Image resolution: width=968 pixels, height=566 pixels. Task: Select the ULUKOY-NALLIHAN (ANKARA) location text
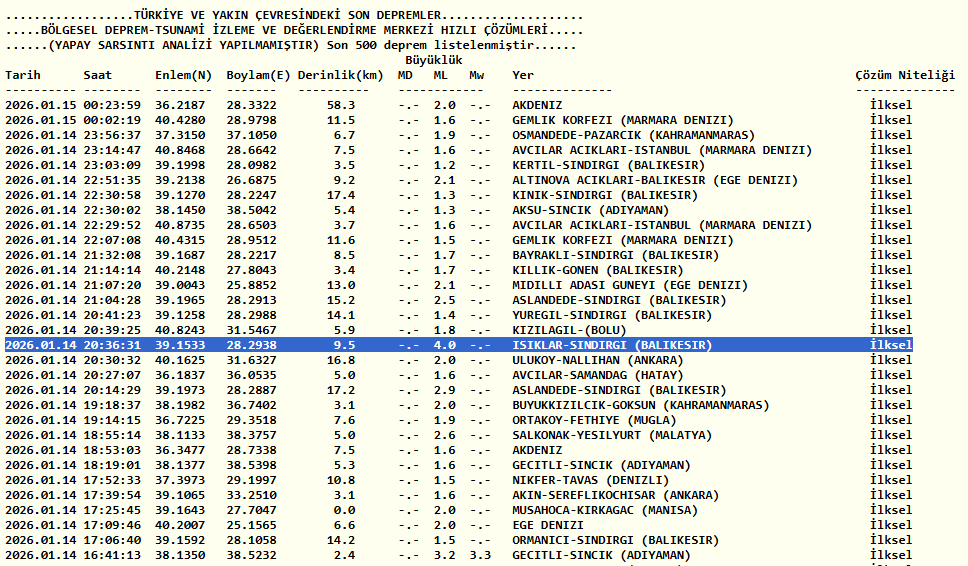point(599,360)
